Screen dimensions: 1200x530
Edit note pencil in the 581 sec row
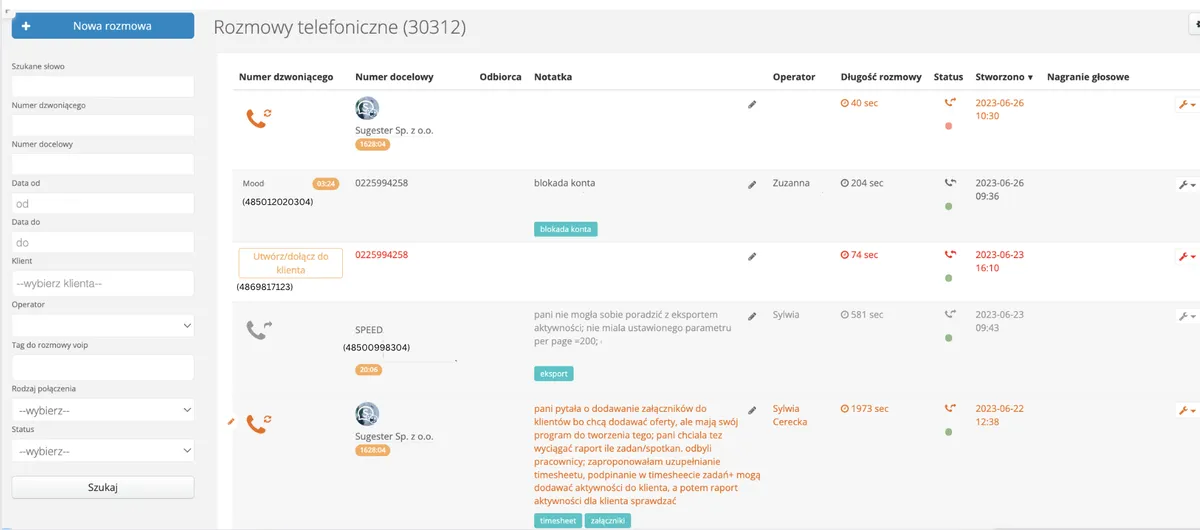click(x=752, y=316)
